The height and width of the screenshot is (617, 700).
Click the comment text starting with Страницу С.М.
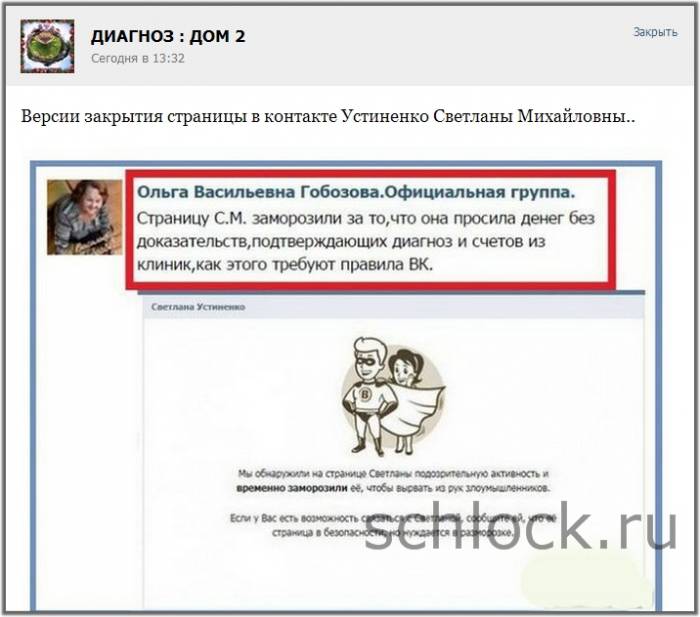366,242
